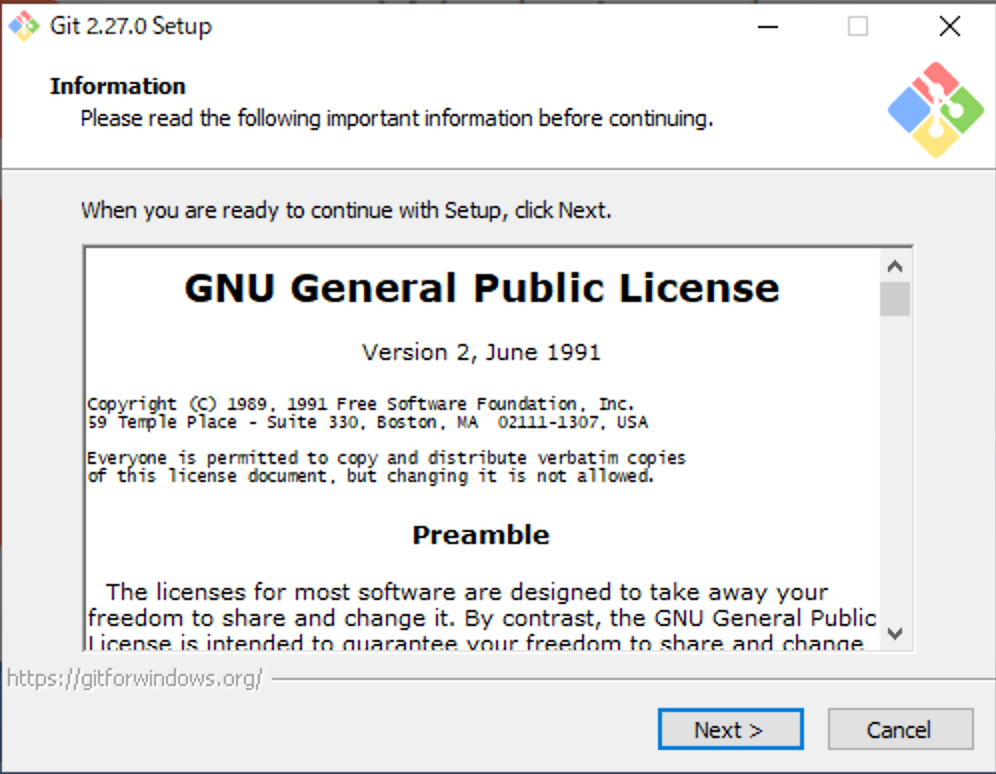
Task: Click the license scrollbar down arrow
Action: [x=895, y=633]
